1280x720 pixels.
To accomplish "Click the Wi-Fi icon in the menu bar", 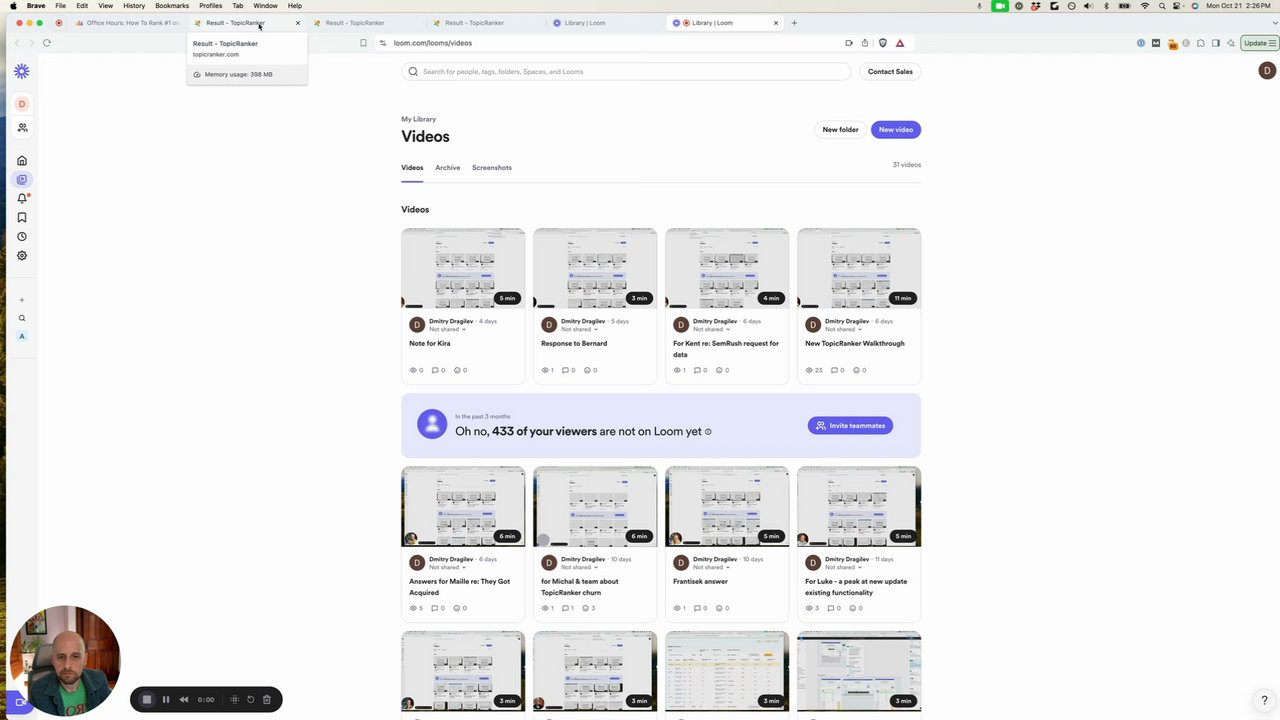I will (x=1145, y=6).
